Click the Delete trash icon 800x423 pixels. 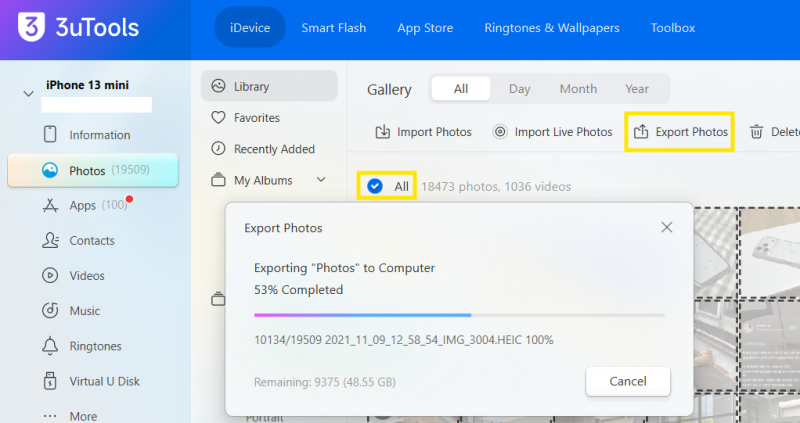tap(757, 132)
